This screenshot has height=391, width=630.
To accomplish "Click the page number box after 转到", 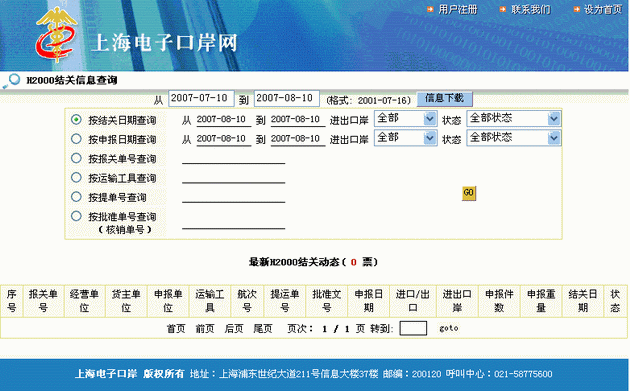I will 413,328.
